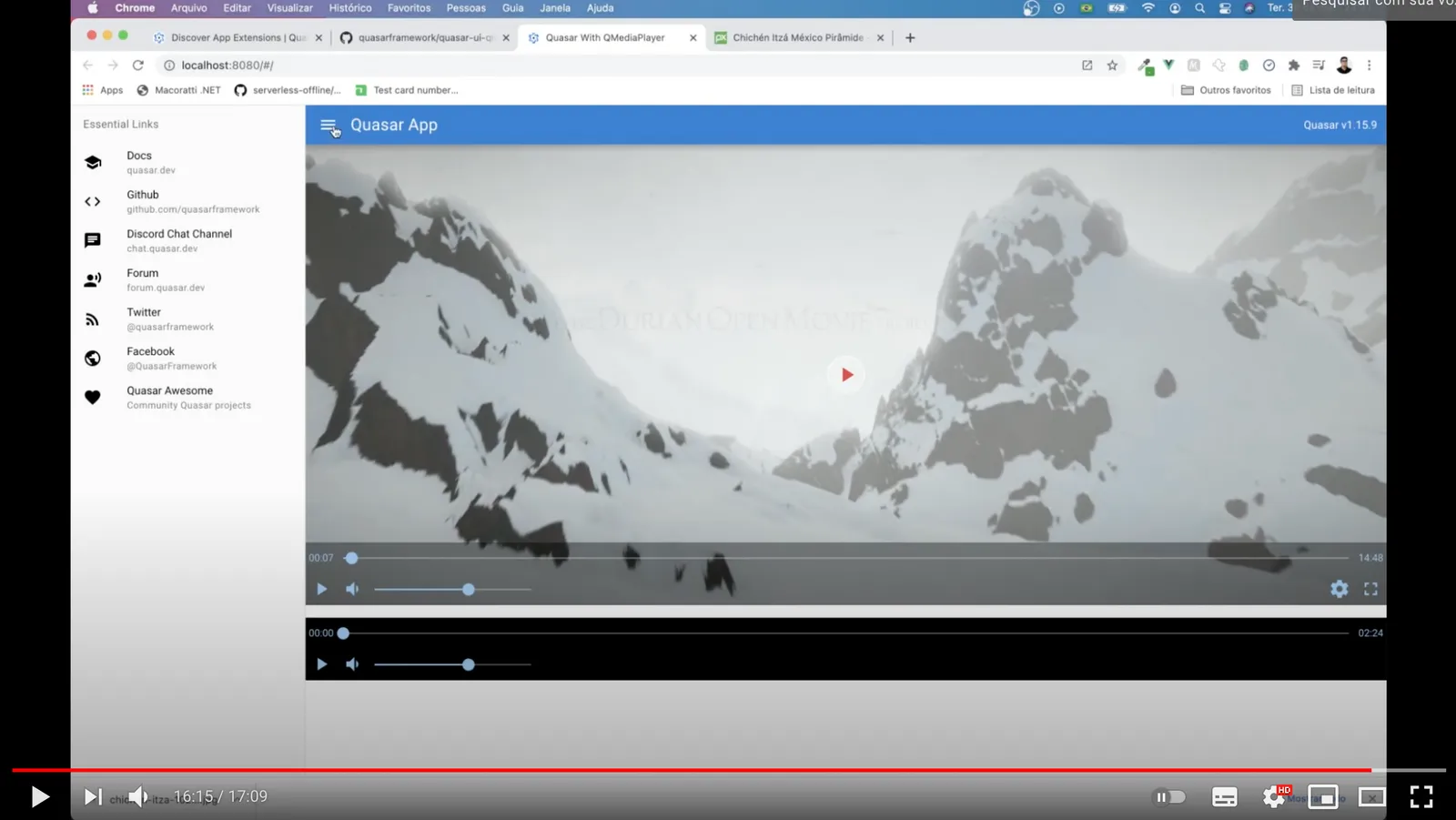Screen dimensions: 1456x820
Task: Open the Histórico menu
Action: 349,8
